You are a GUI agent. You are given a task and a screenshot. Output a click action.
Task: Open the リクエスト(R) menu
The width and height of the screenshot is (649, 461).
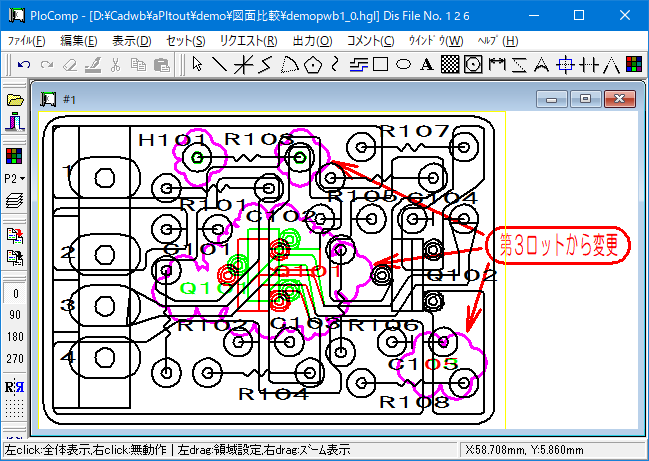pyautogui.click(x=248, y=41)
